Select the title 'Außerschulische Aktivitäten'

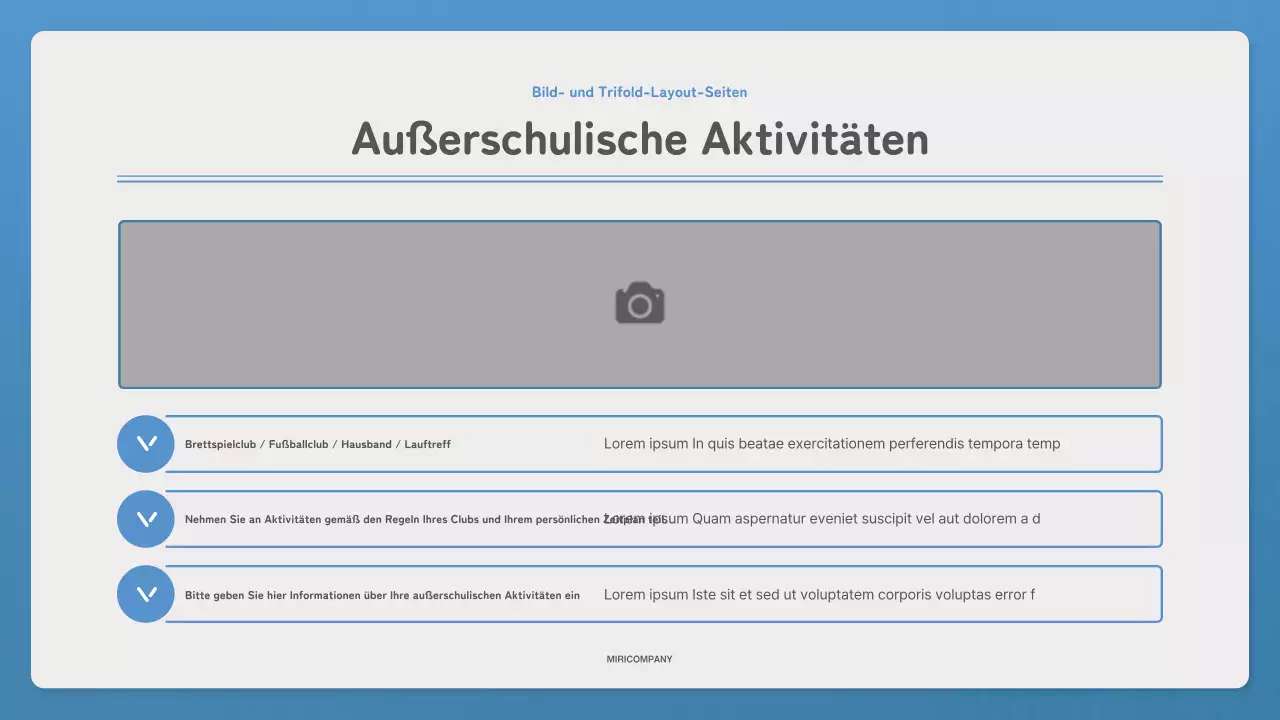[x=639, y=139]
